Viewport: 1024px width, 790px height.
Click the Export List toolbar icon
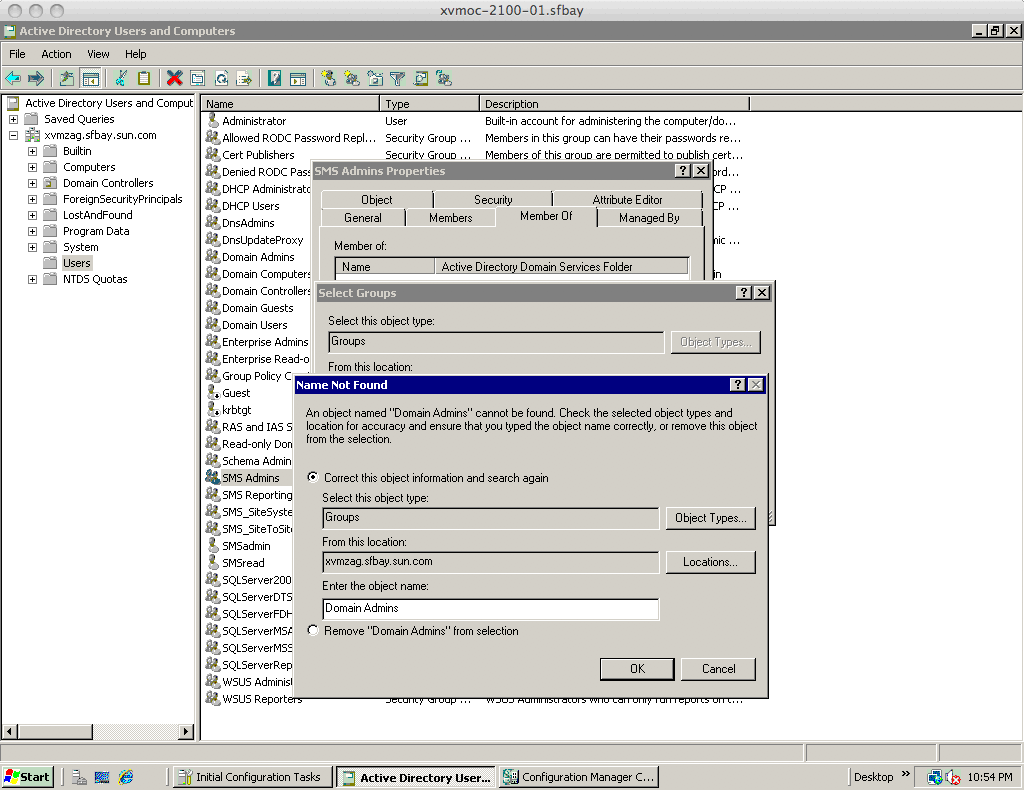tap(244, 79)
